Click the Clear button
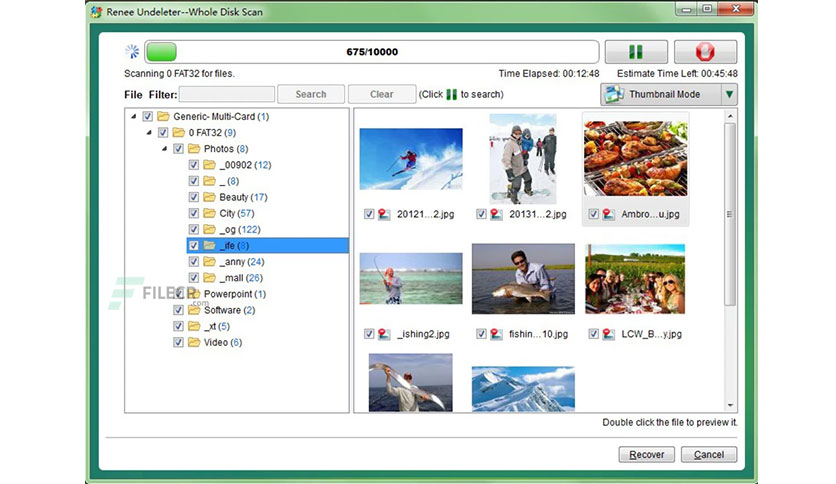Screen dimensions: 836x484 pos(382,94)
